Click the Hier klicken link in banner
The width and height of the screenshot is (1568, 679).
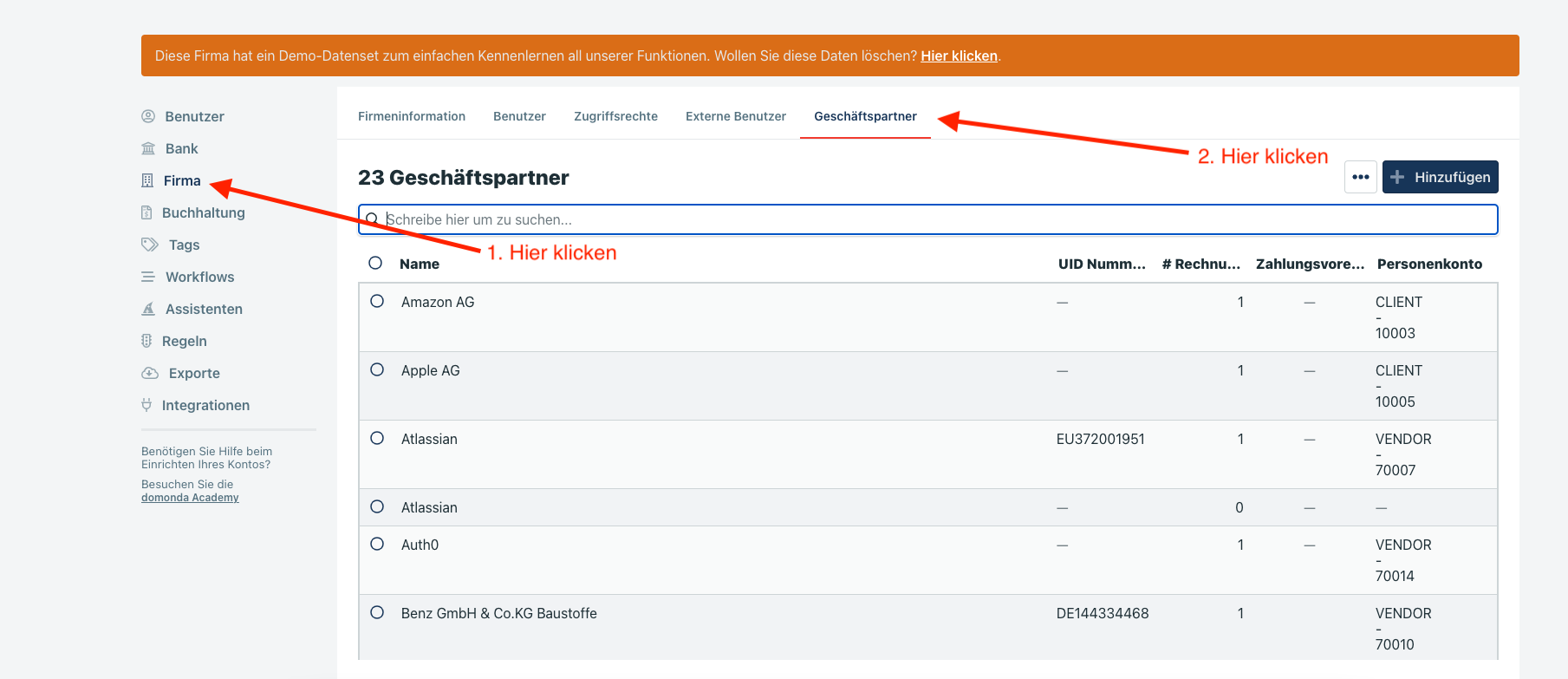click(959, 55)
